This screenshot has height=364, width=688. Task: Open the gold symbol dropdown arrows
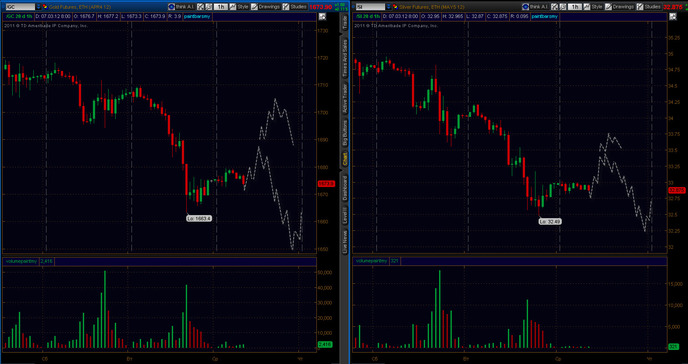tap(39, 7)
